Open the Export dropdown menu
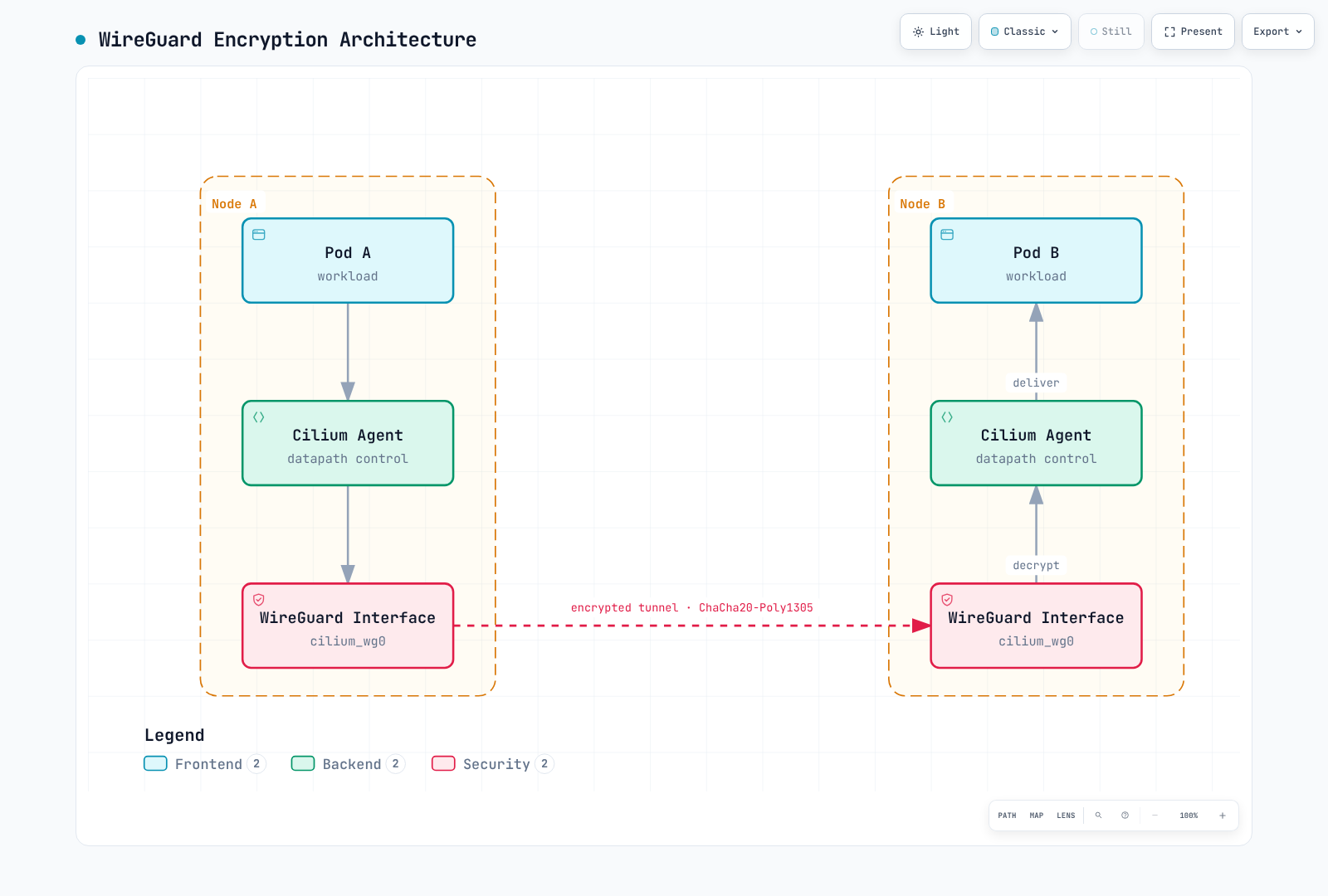The width and height of the screenshot is (1328, 896). tap(1278, 32)
